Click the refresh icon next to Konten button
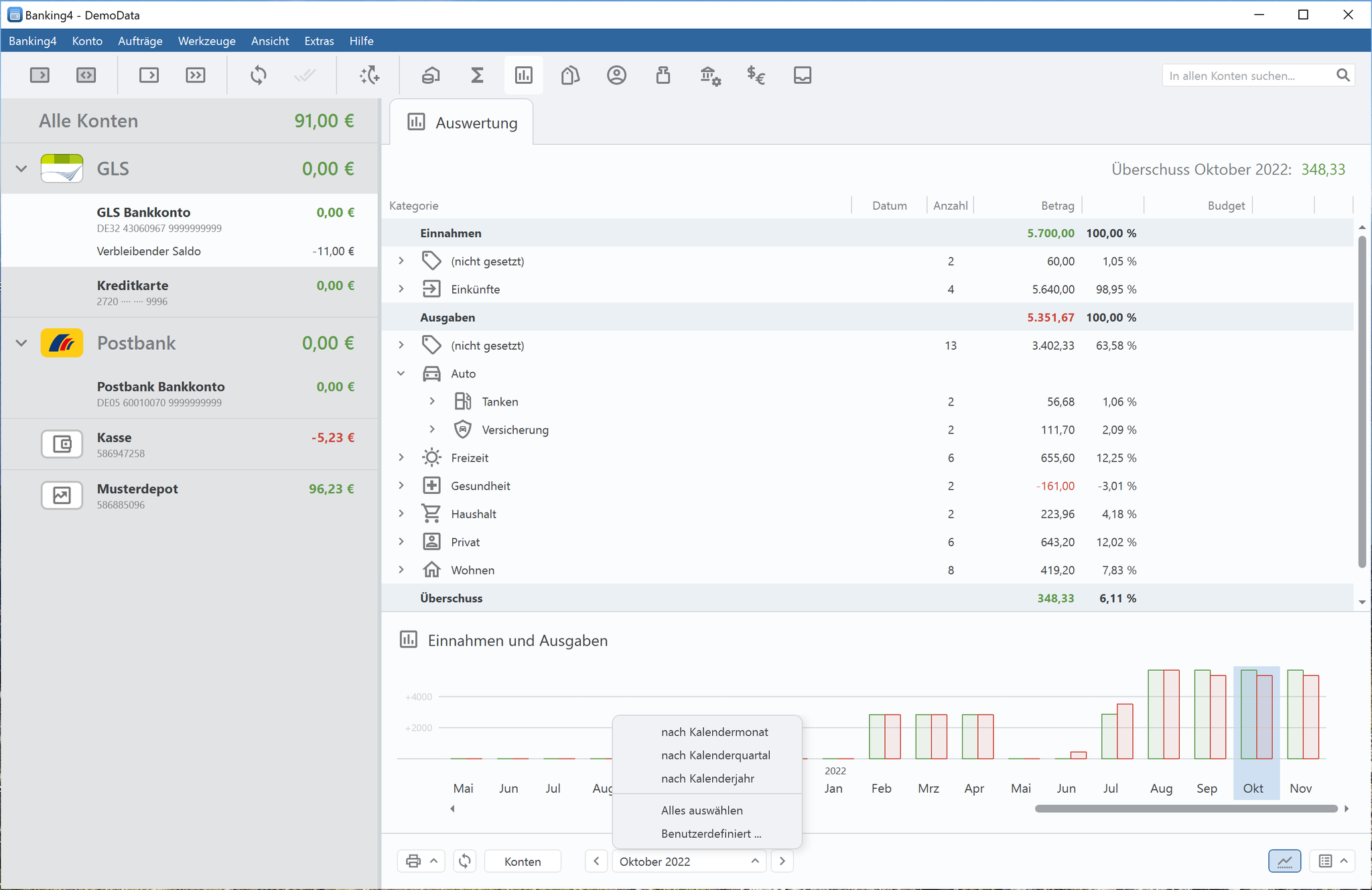The image size is (1372, 890). (465, 861)
